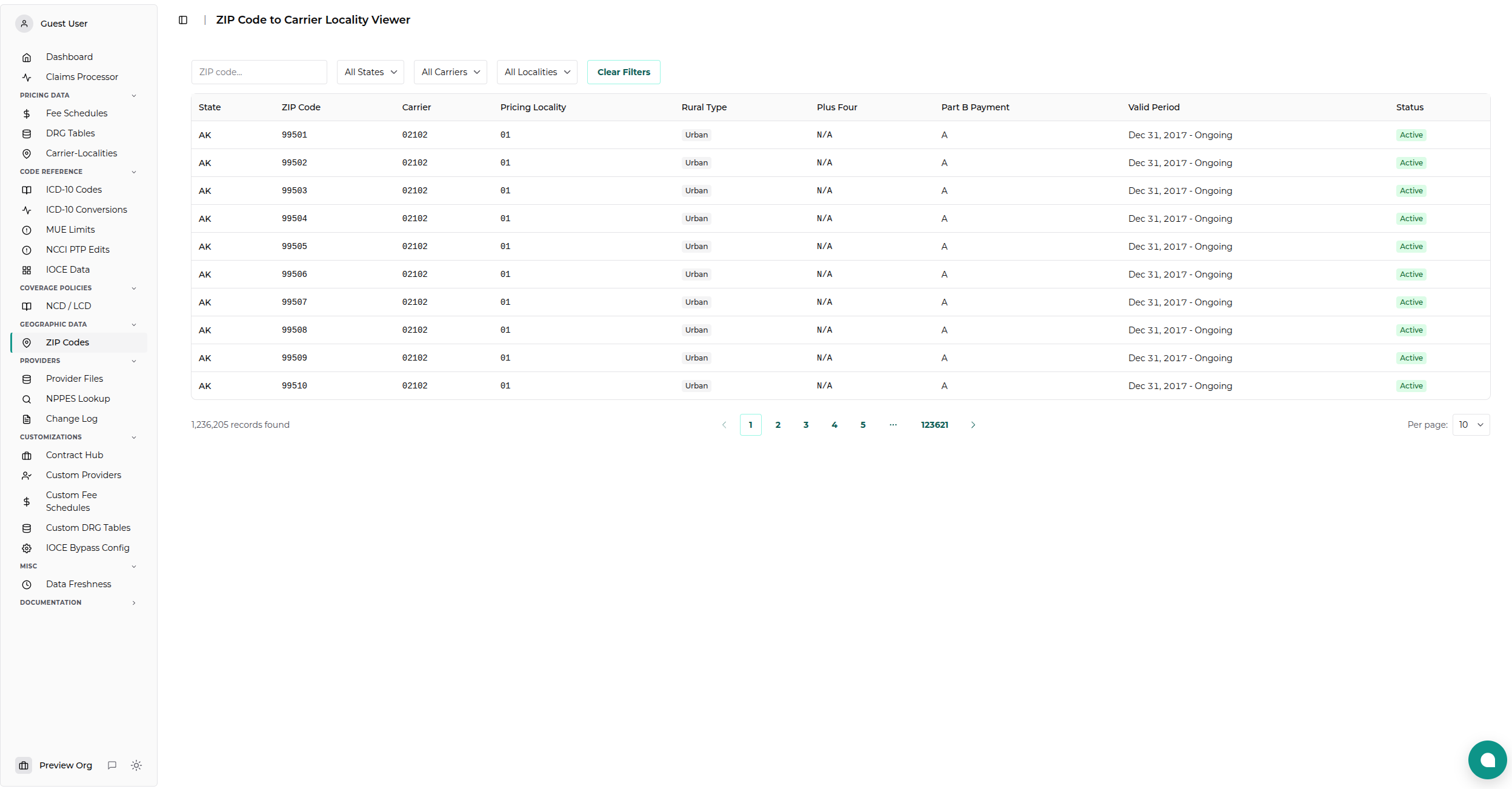Image resolution: width=1512 pixels, height=789 pixels.
Task: Open the Per page dropdown
Action: coord(1471,425)
